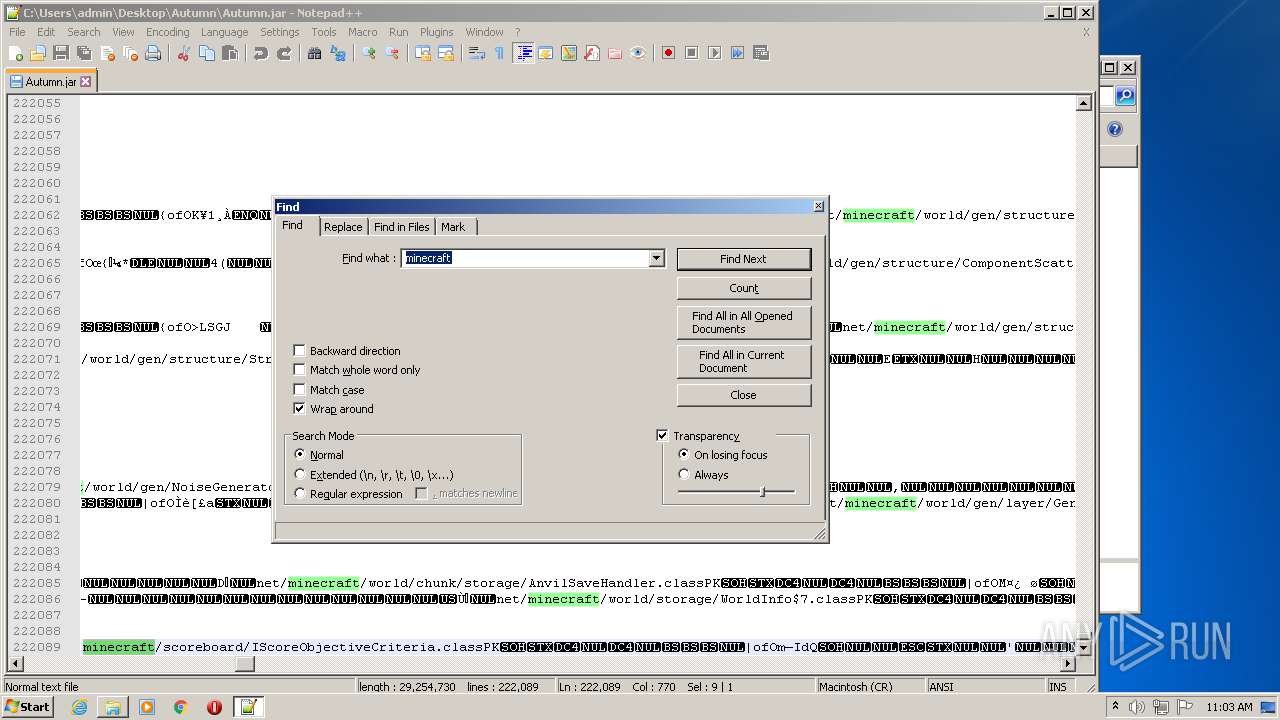Start macro recording with red circle icon
This screenshot has width=1280, height=720.
click(669, 53)
